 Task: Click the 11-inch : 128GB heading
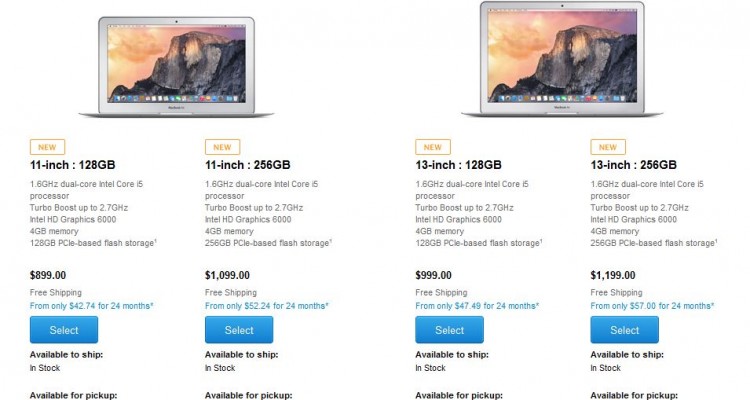pos(73,165)
